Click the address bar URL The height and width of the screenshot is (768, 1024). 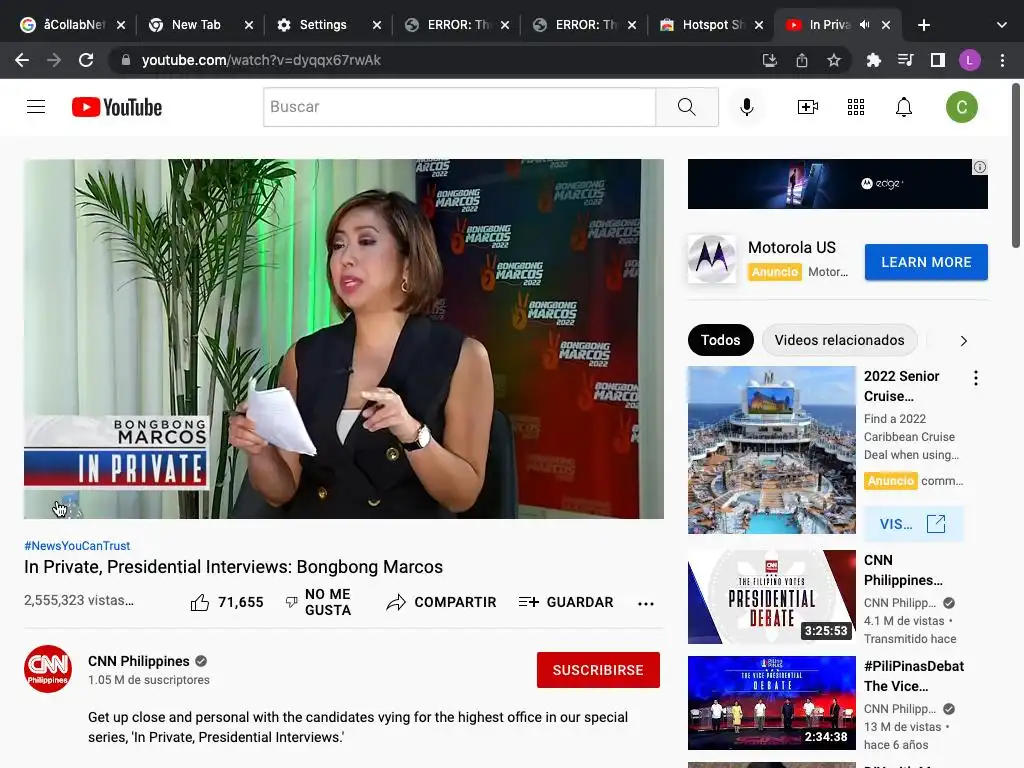(x=261, y=60)
